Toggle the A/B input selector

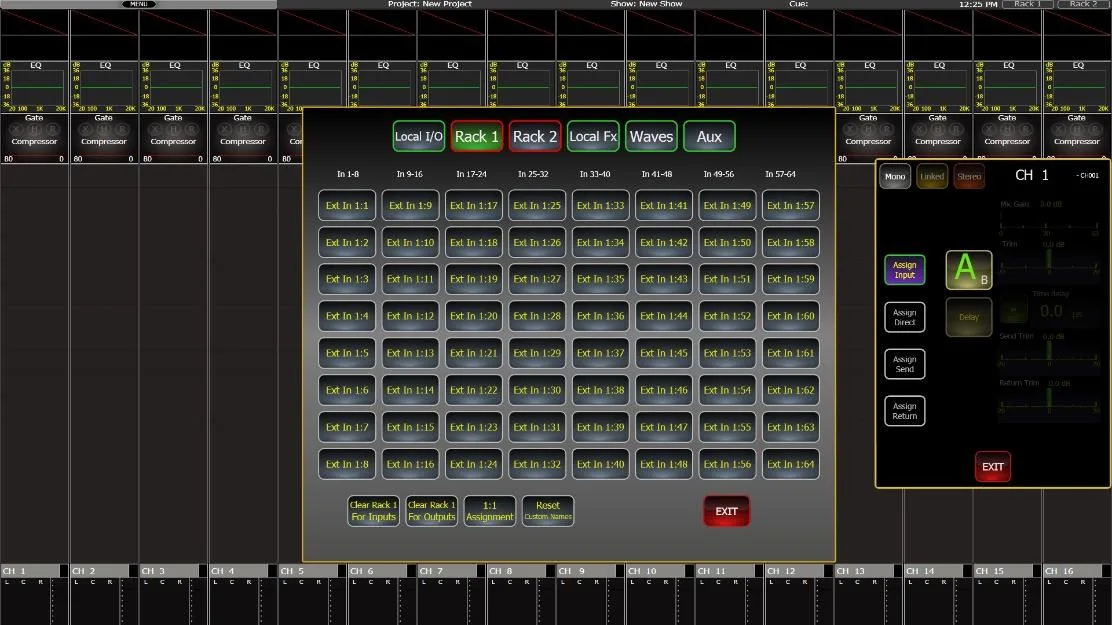(969, 270)
